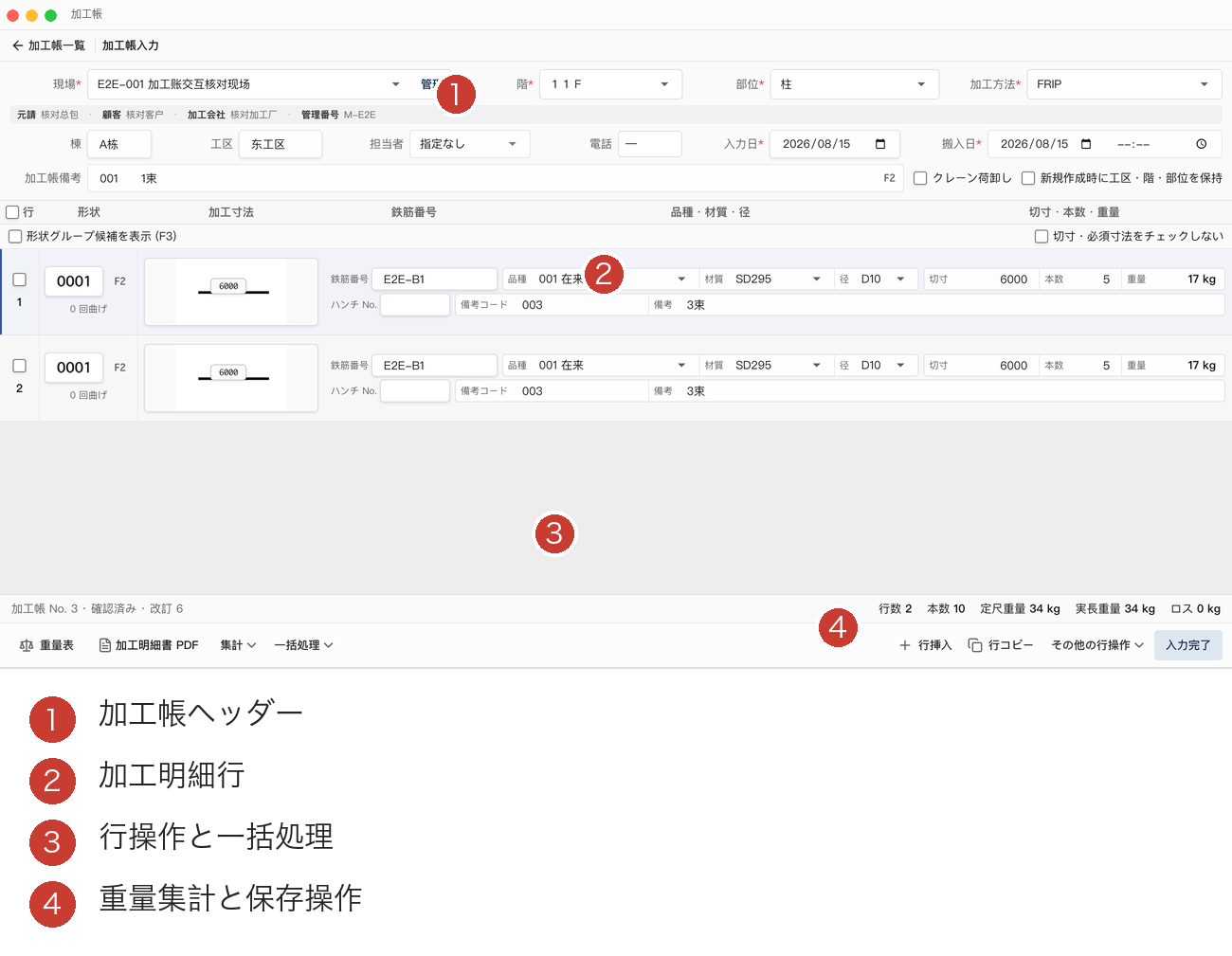Viewport: 1232px width, 956px height.
Task: Click row 1 bar shape 6000 thumbnail
Action: click(231, 292)
